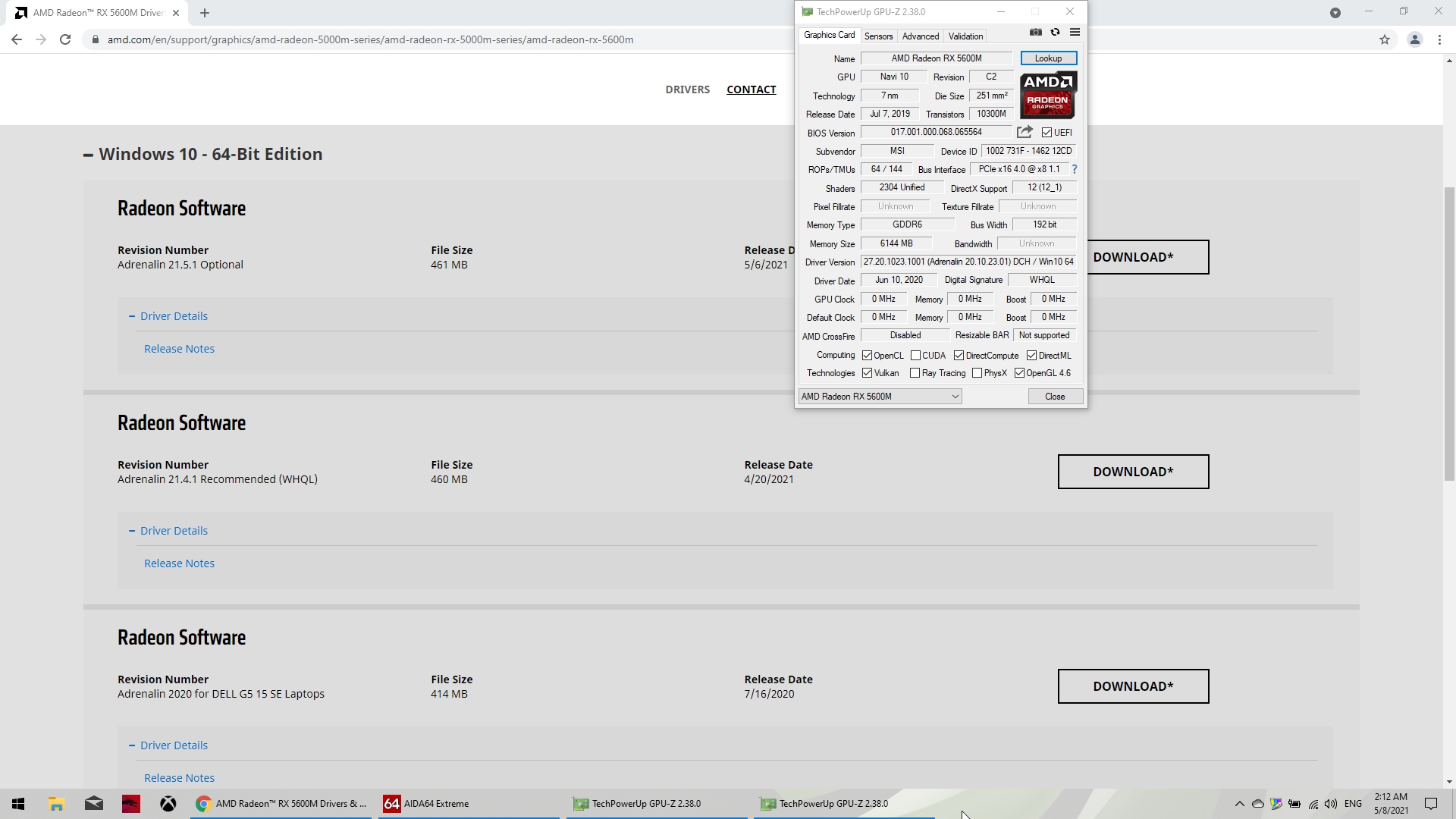
Task: Click the GPU-Z screenshot camera icon
Action: [x=1035, y=33]
